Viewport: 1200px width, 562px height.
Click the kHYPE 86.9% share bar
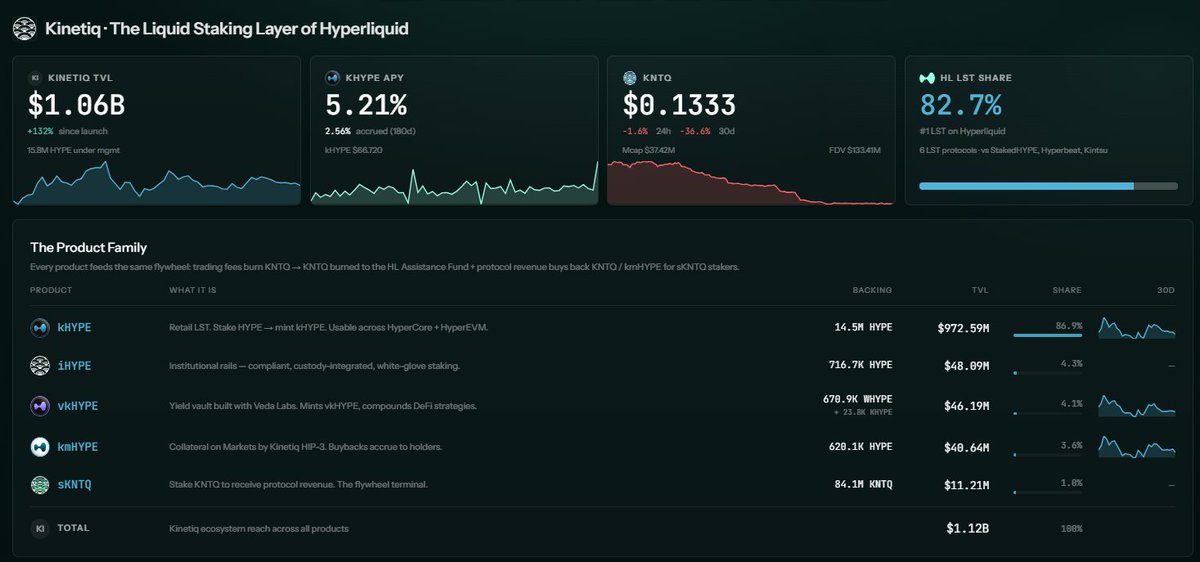tap(1048, 335)
